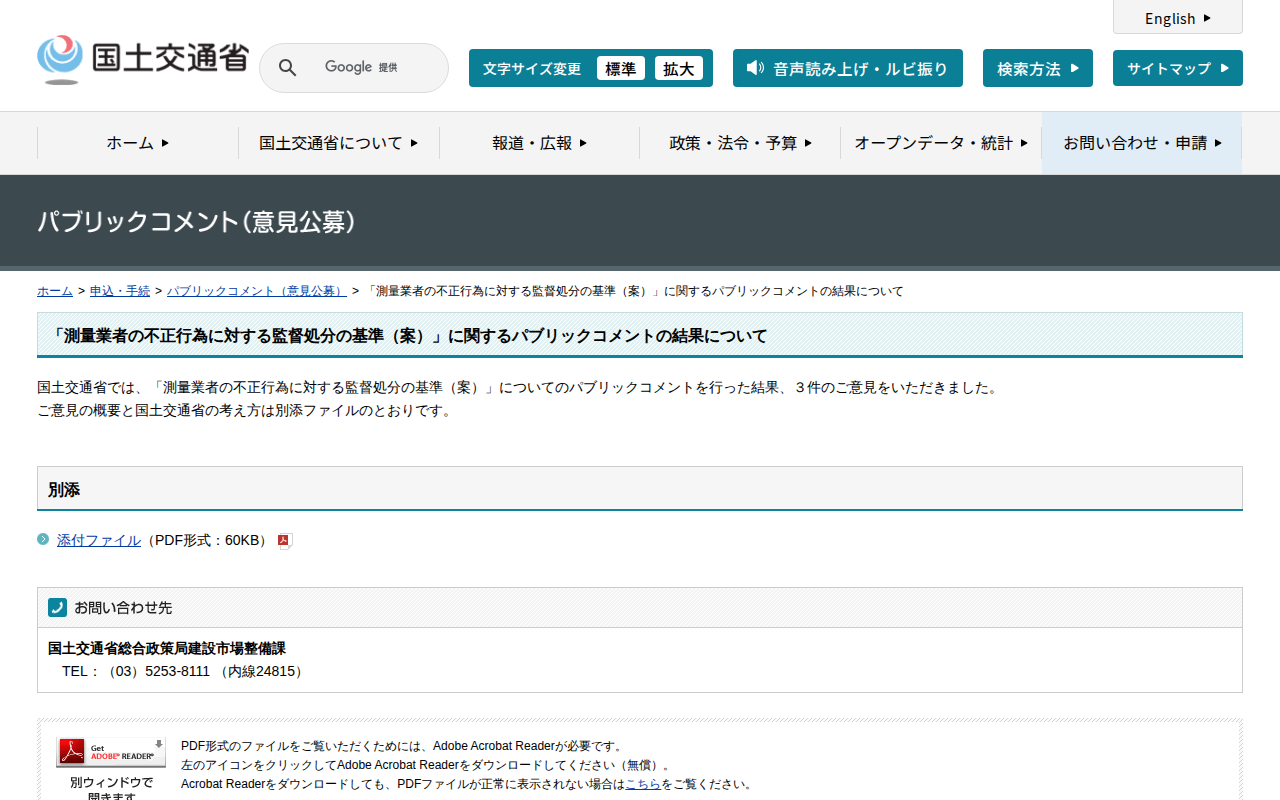1280x800 pixels.
Task: Click the パブリックコメント（意見公募） page banner title
Action: [x=197, y=221]
